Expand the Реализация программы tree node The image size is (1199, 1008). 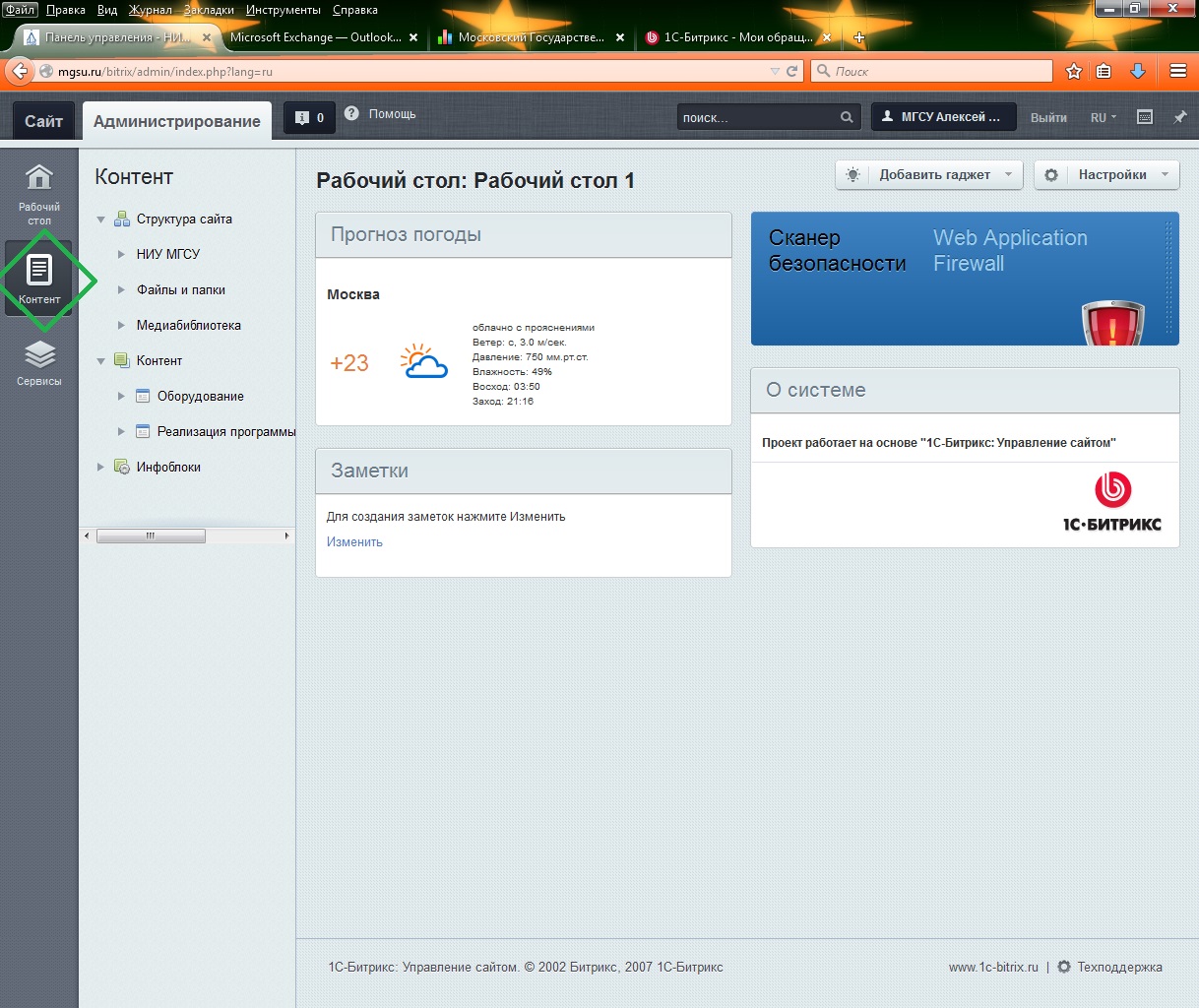click(x=121, y=431)
